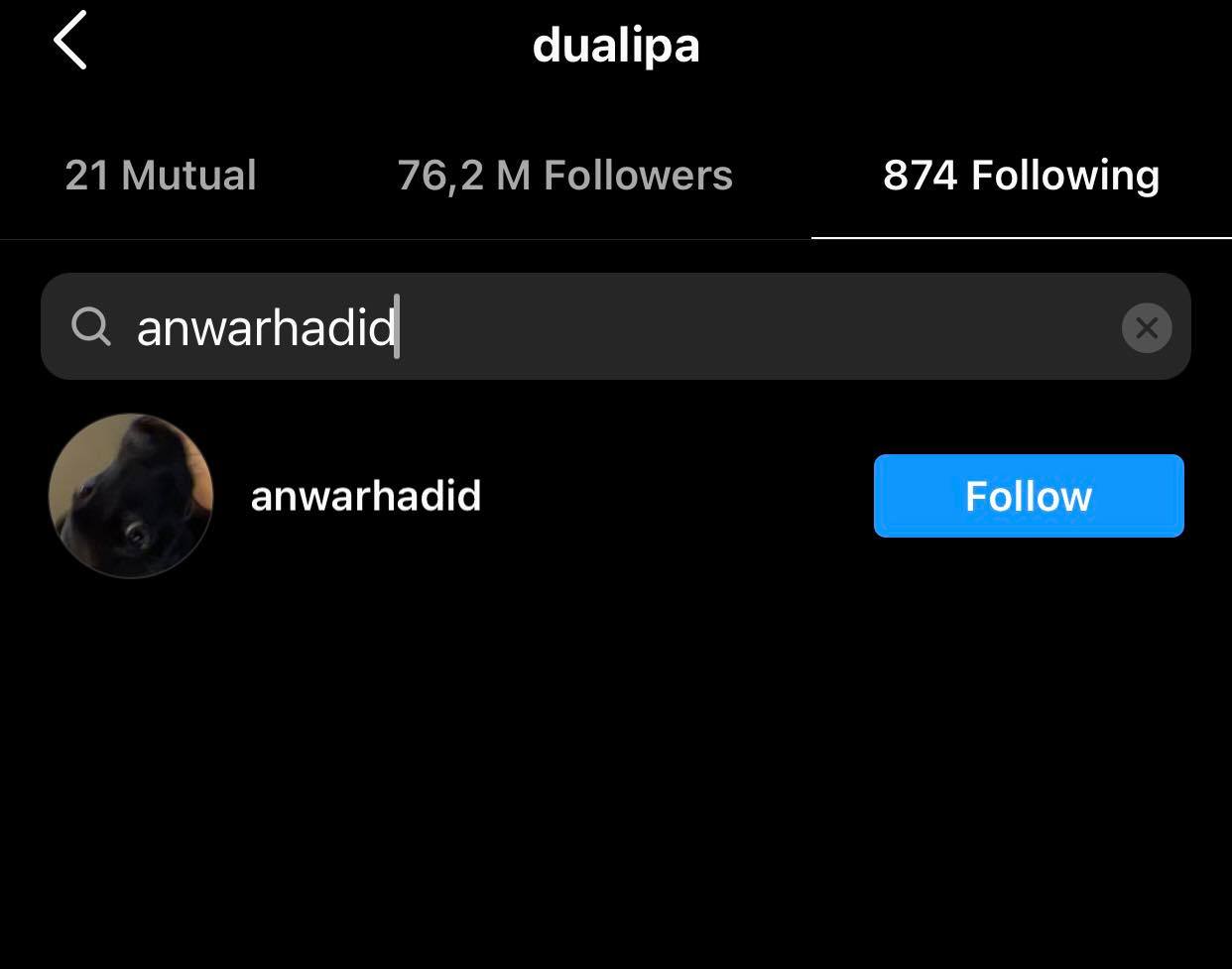This screenshot has width=1232, height=969.
Task: Tap the word Following in the active tab
Action: pyautogui.click(x=1065, y=176)
